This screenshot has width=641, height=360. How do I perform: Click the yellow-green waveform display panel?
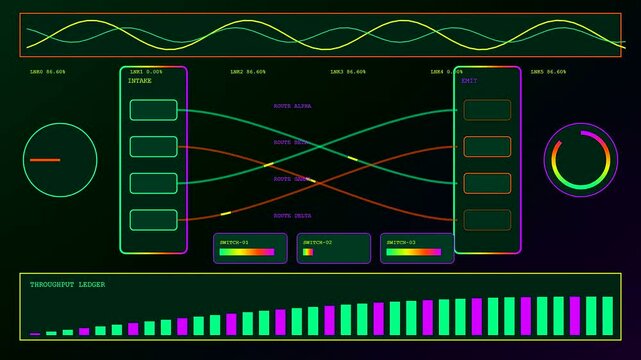pyautogui.click(x=320, y=35)
